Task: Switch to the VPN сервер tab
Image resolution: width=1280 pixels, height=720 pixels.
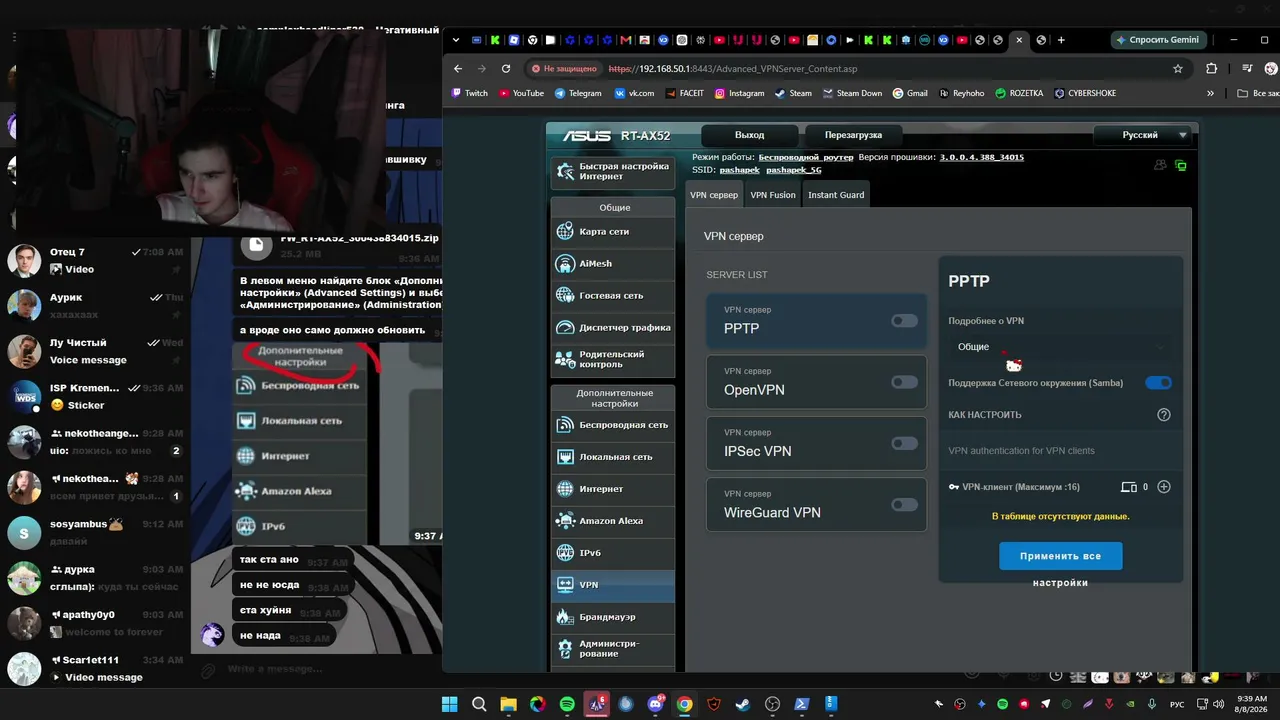Action: (714, 195)
